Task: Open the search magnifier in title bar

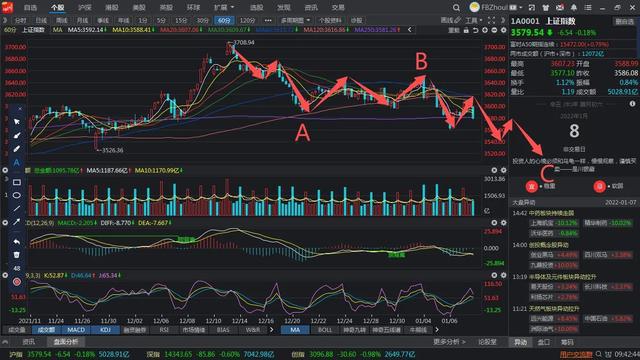Action: (456, 7)
